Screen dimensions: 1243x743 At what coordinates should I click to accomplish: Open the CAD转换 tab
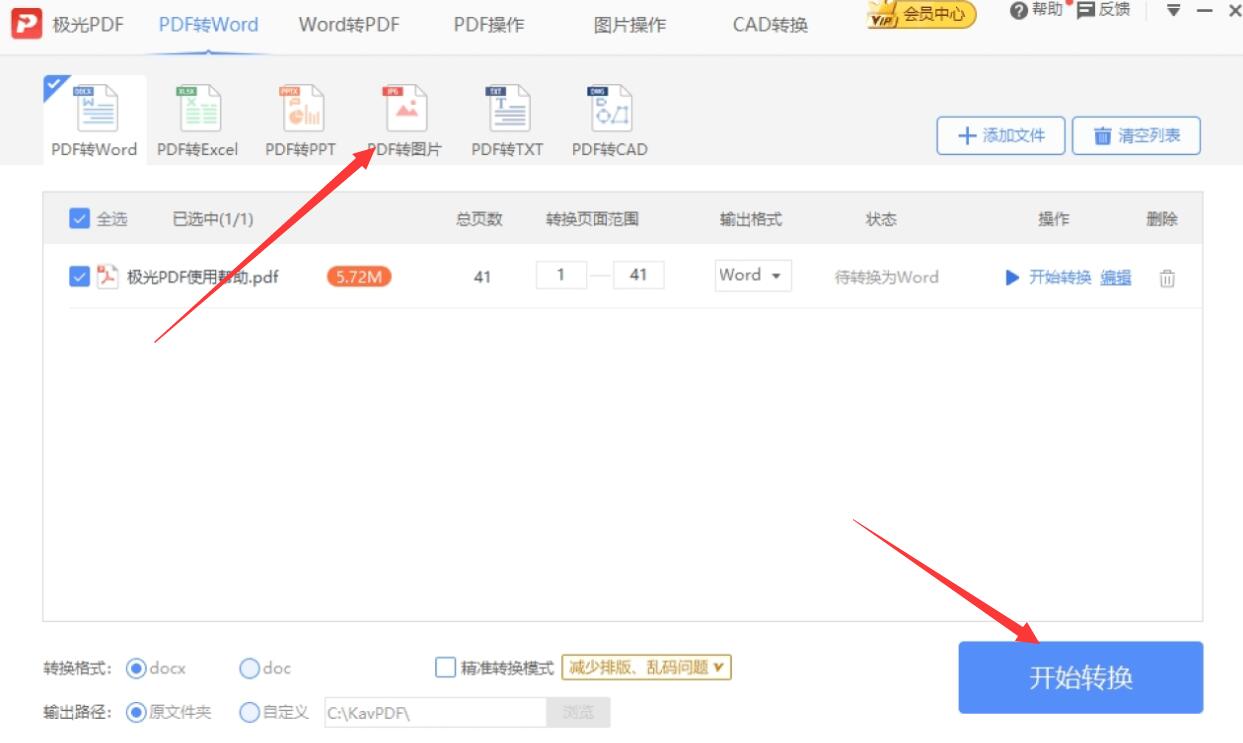pos(770,25)
